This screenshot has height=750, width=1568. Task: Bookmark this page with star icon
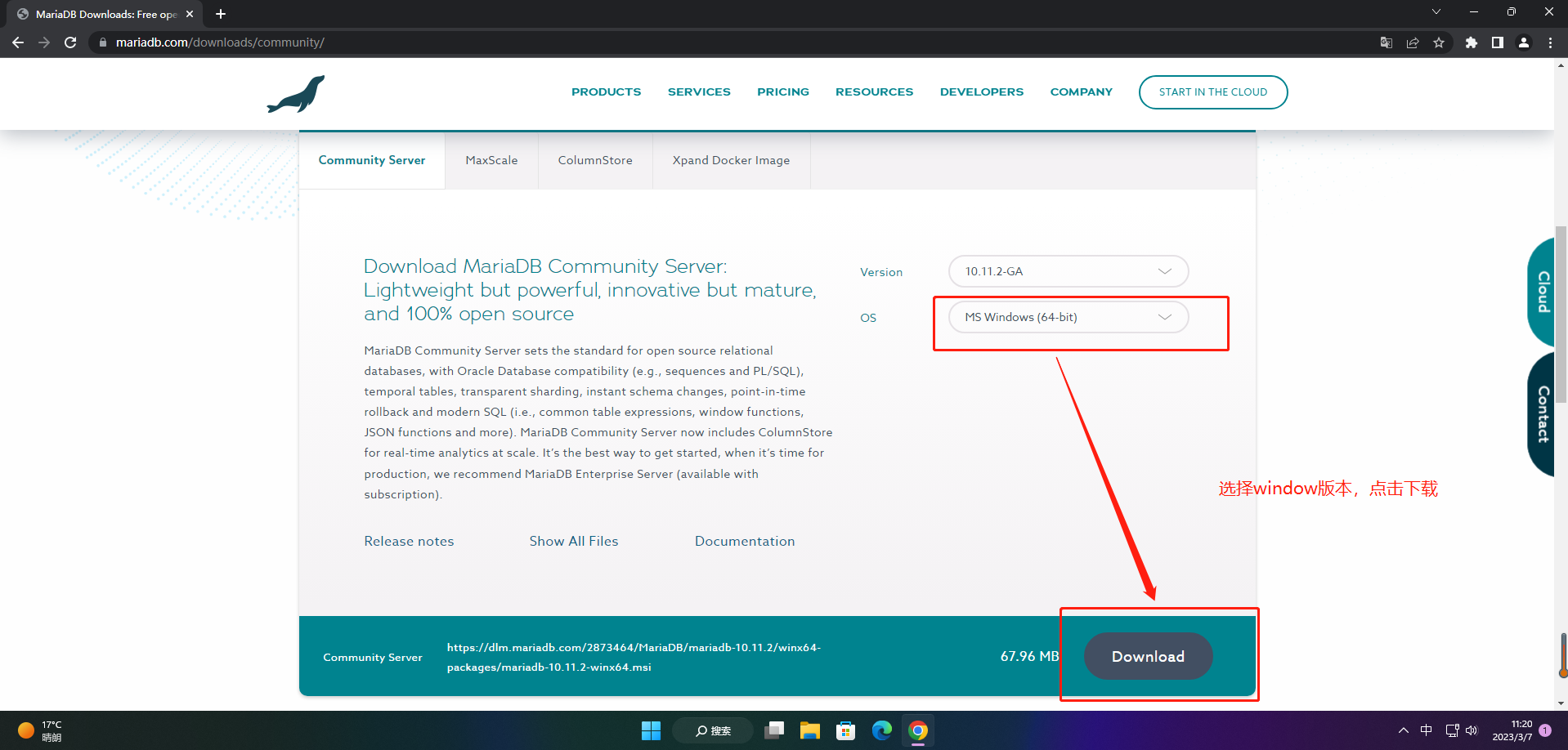pos(1439,42)
